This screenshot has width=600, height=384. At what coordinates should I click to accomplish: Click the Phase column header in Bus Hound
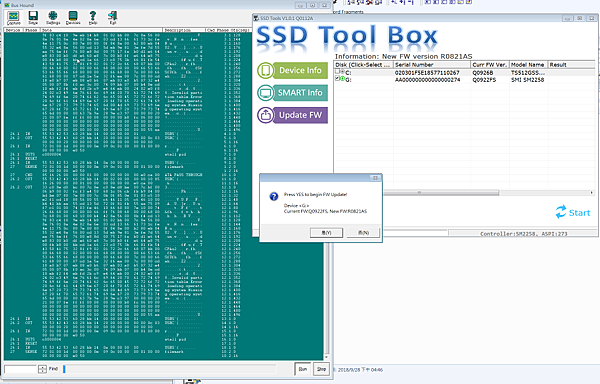32,30
